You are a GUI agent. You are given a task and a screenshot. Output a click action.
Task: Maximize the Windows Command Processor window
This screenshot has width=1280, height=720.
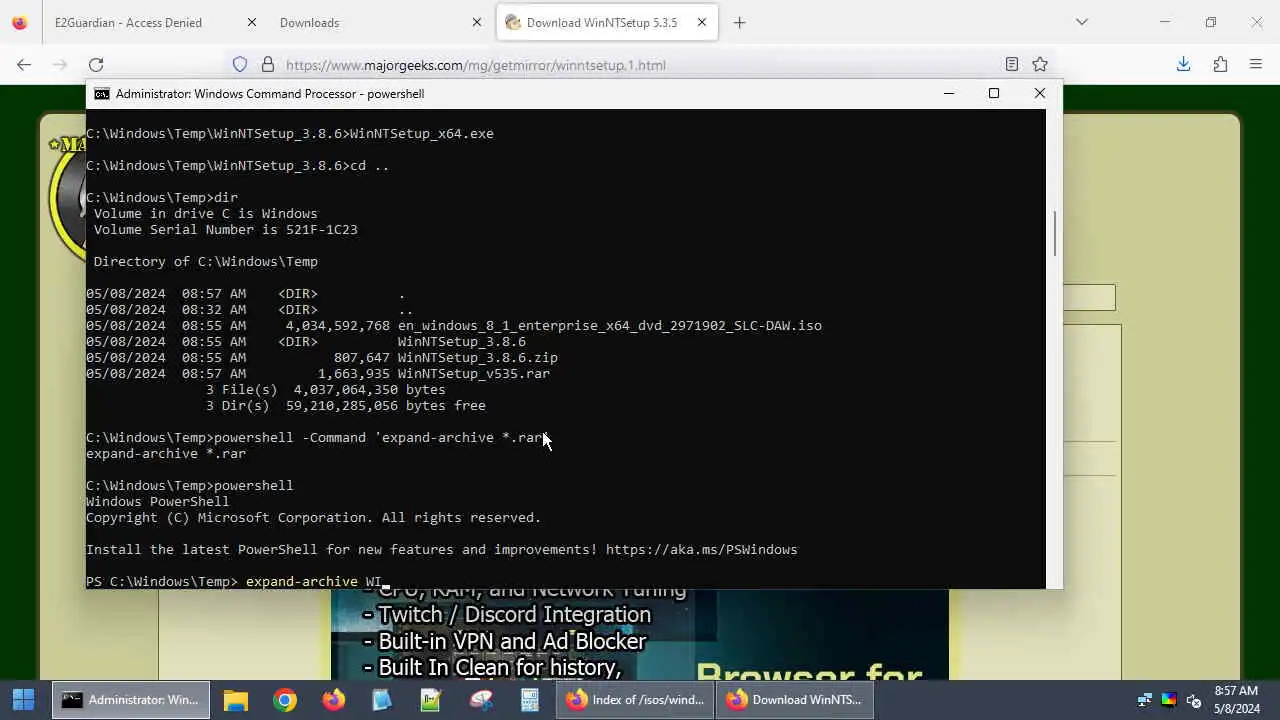point(994,93)
